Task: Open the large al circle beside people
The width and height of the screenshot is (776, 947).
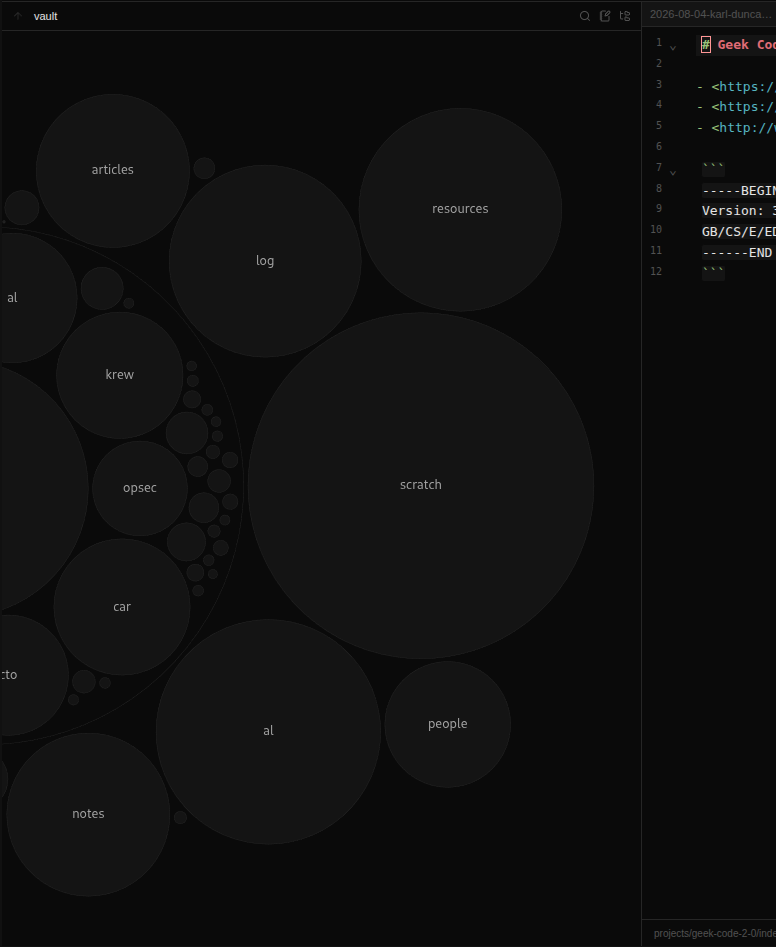Action: [269, 731]
